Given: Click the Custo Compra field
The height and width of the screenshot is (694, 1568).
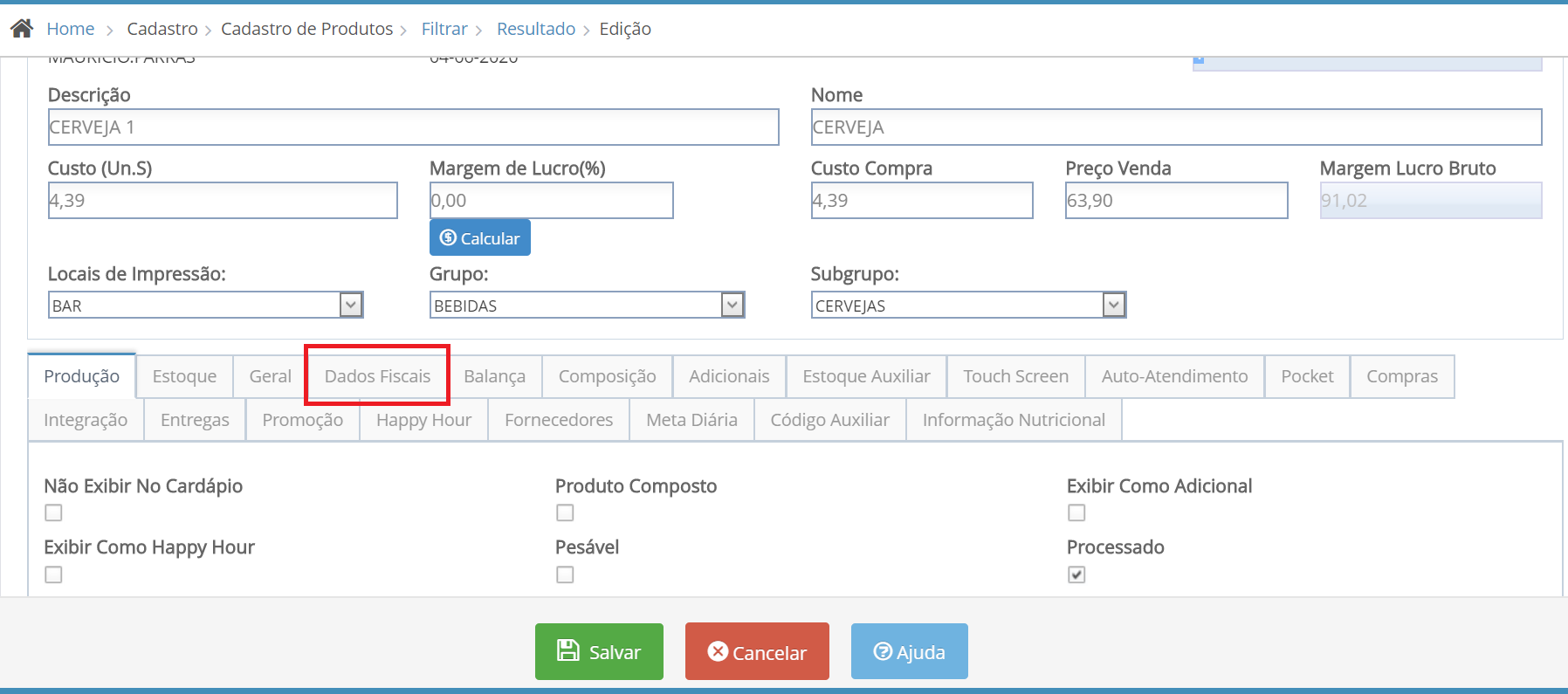Looking at the screenshot, I should tap(922, 201).
